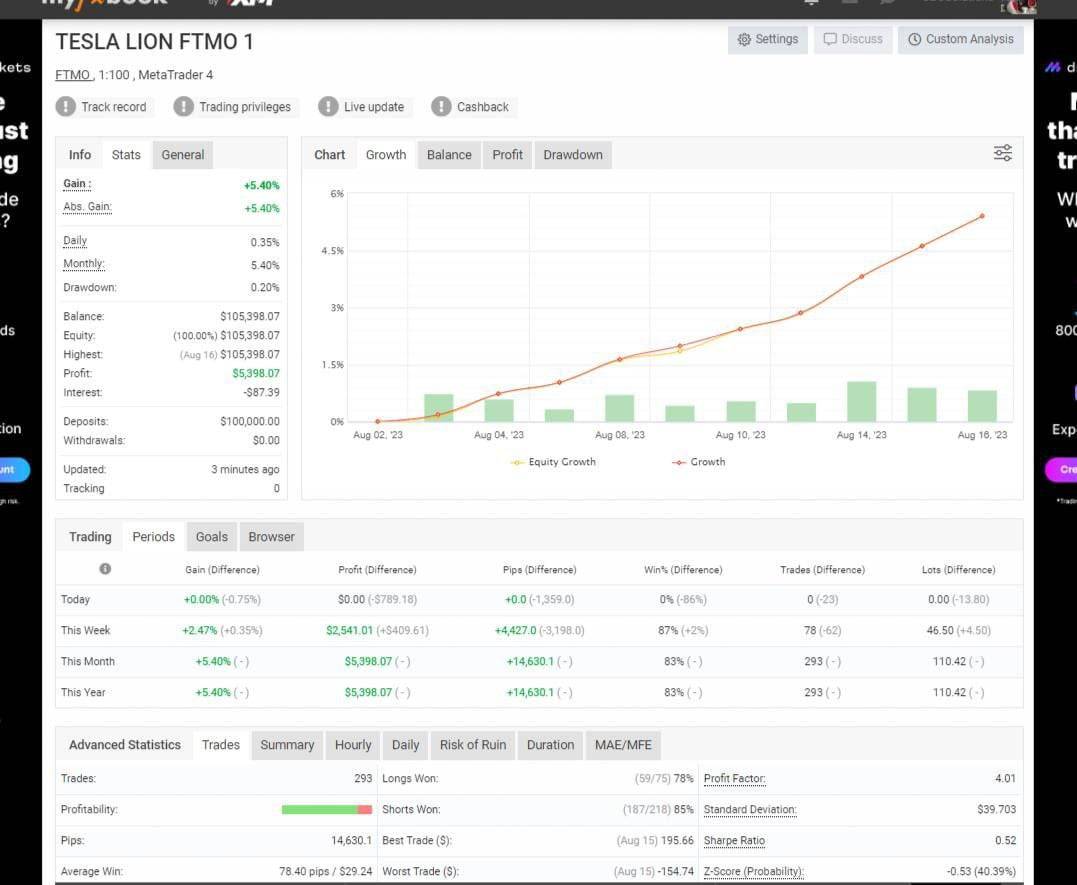Open the MAE/MFE statistics tab
The width and height of the screenshot is (1077, 885).
(x=623, y=745)
